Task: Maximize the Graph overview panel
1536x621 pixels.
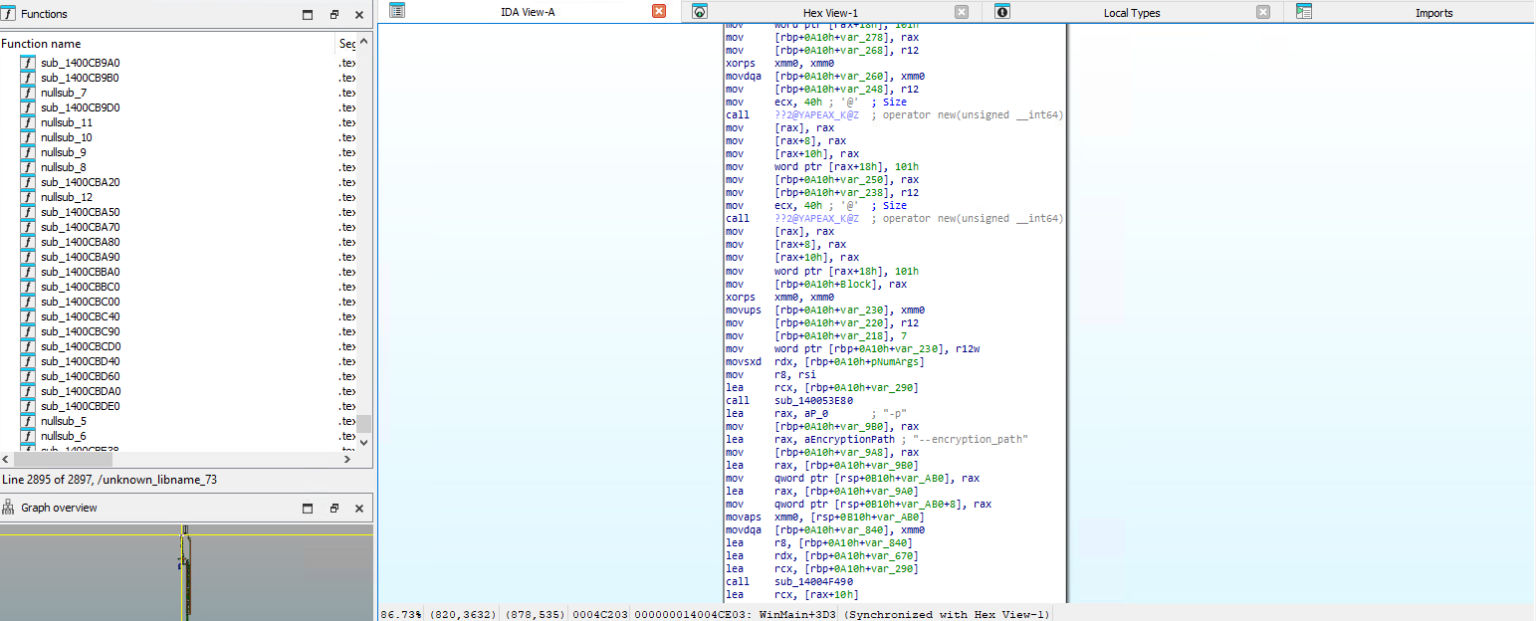Action: [308, 508]
